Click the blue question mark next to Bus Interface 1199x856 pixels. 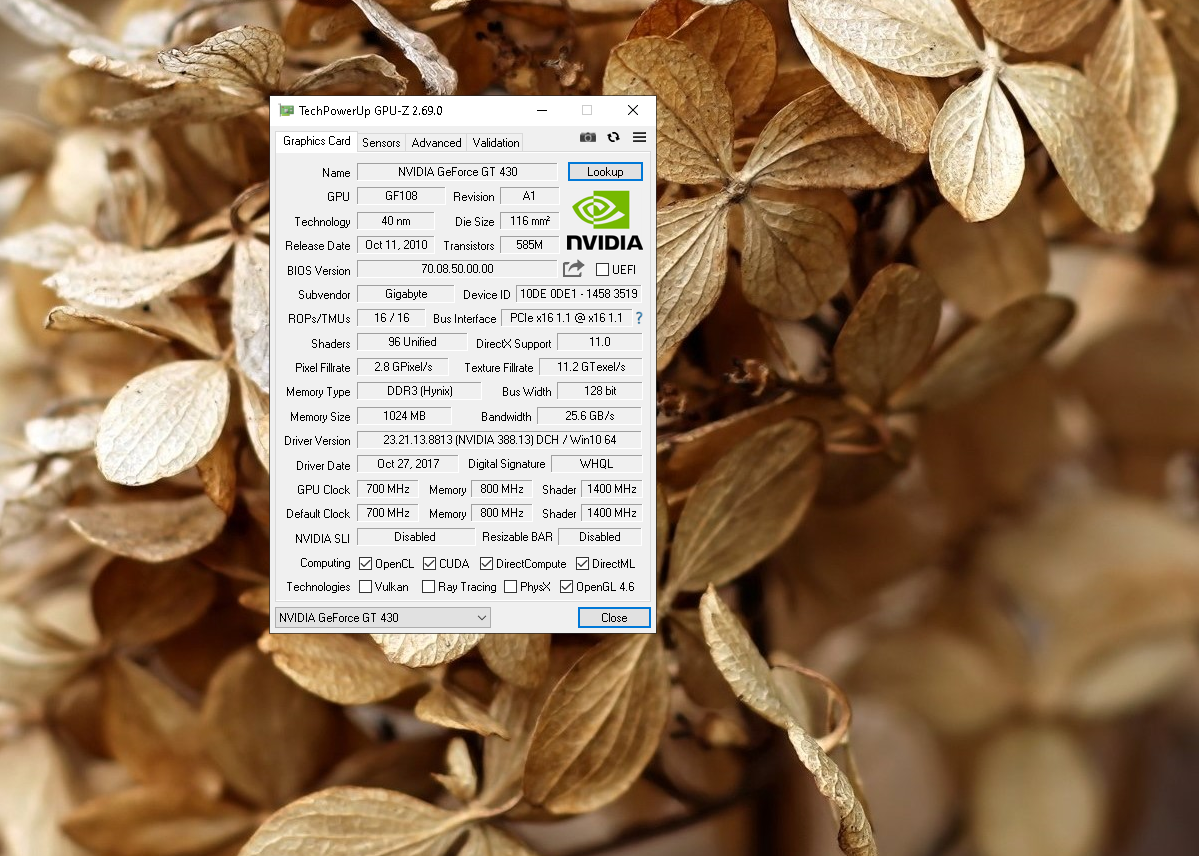[x=638, y=318]
